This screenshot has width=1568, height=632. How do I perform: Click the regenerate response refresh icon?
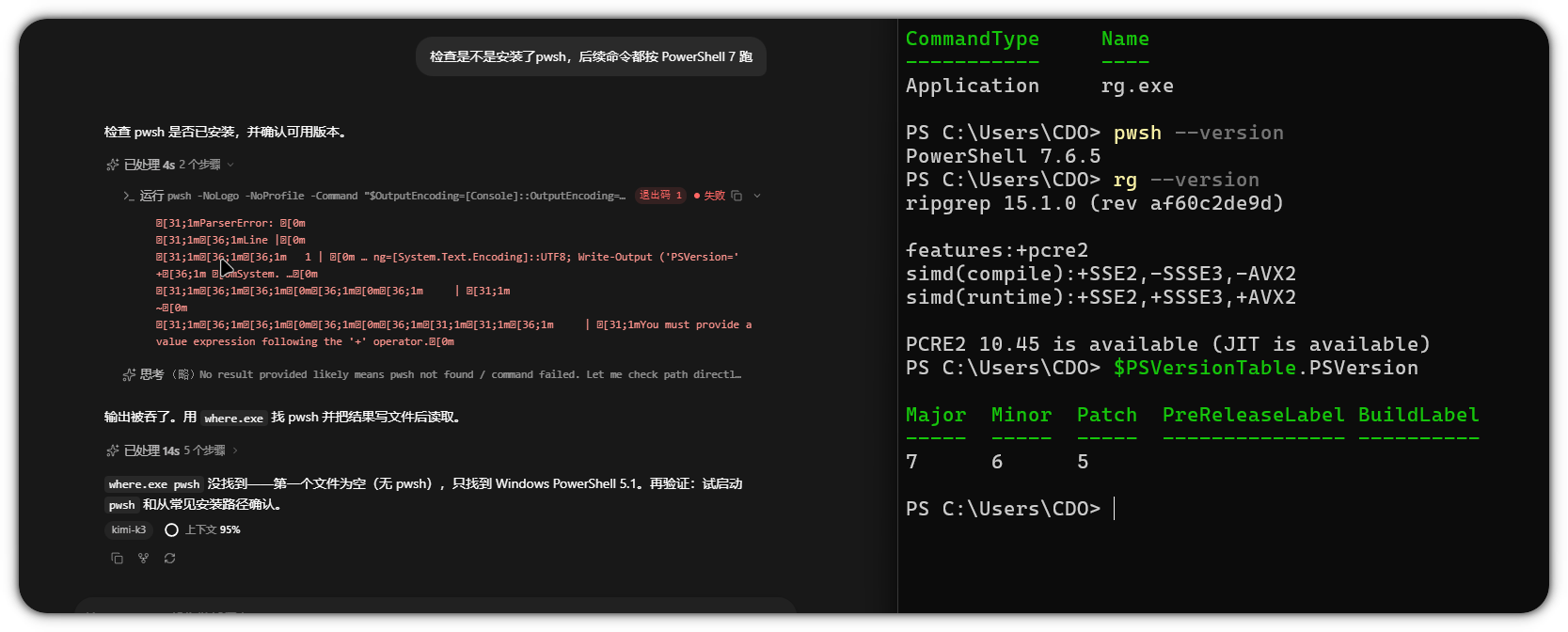pyautogui.click(x=169, y=558)
